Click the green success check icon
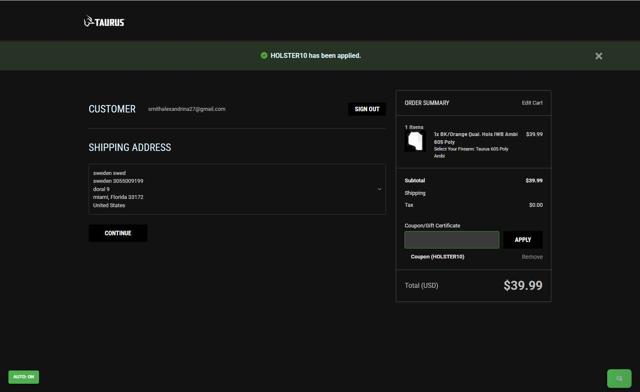 click(264, 56)
